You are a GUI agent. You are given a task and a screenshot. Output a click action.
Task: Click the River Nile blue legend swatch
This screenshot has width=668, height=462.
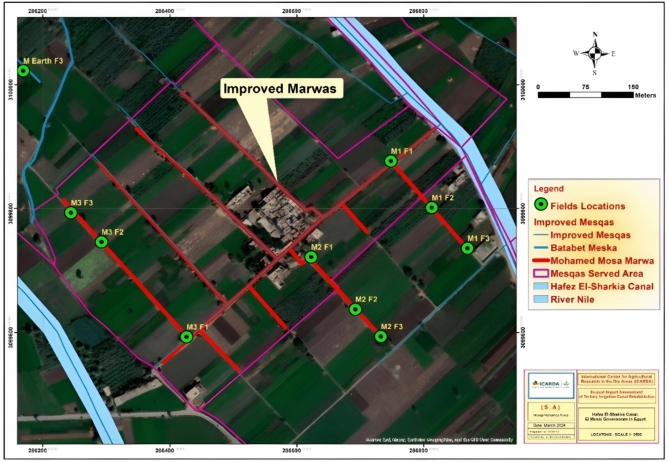coord(541,299)
